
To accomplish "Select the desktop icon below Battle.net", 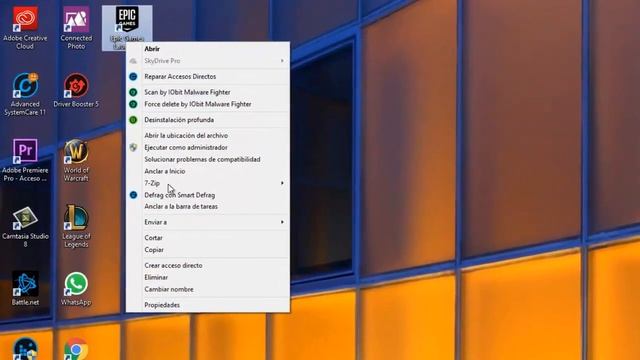I will 25,349.
